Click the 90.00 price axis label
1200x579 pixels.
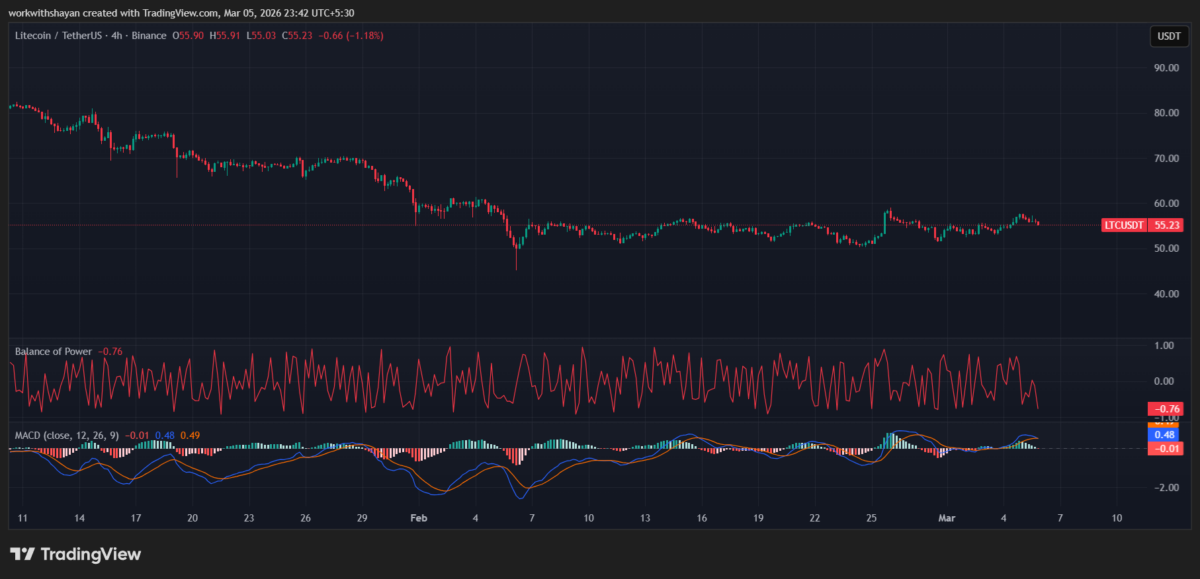tap(1166, 68)
